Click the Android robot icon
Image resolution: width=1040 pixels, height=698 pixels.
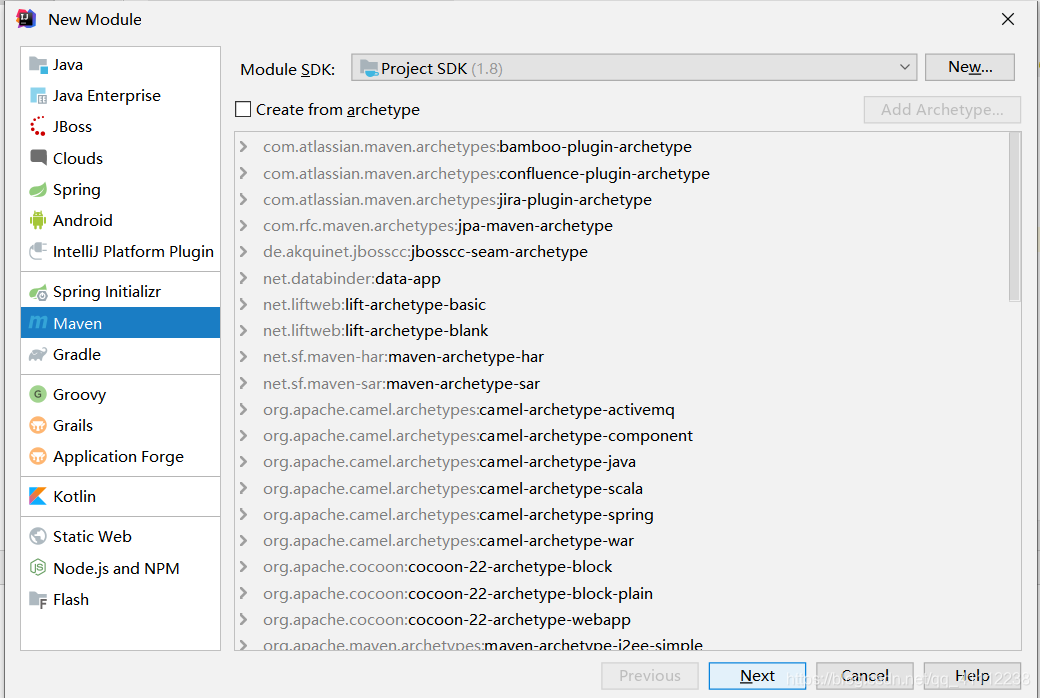38,220
